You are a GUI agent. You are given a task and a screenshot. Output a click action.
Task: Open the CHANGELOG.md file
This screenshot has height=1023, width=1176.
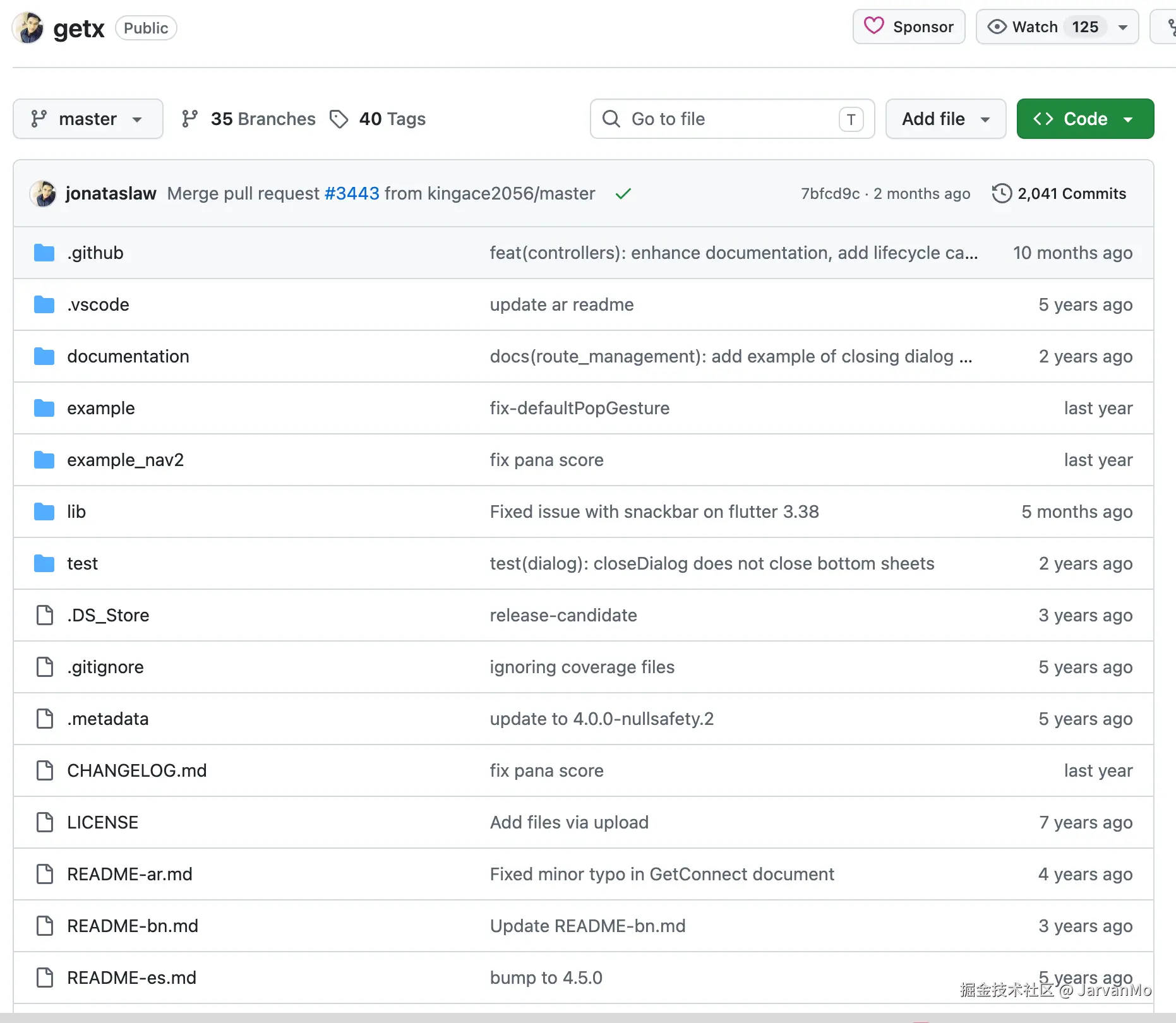[137, 770]
